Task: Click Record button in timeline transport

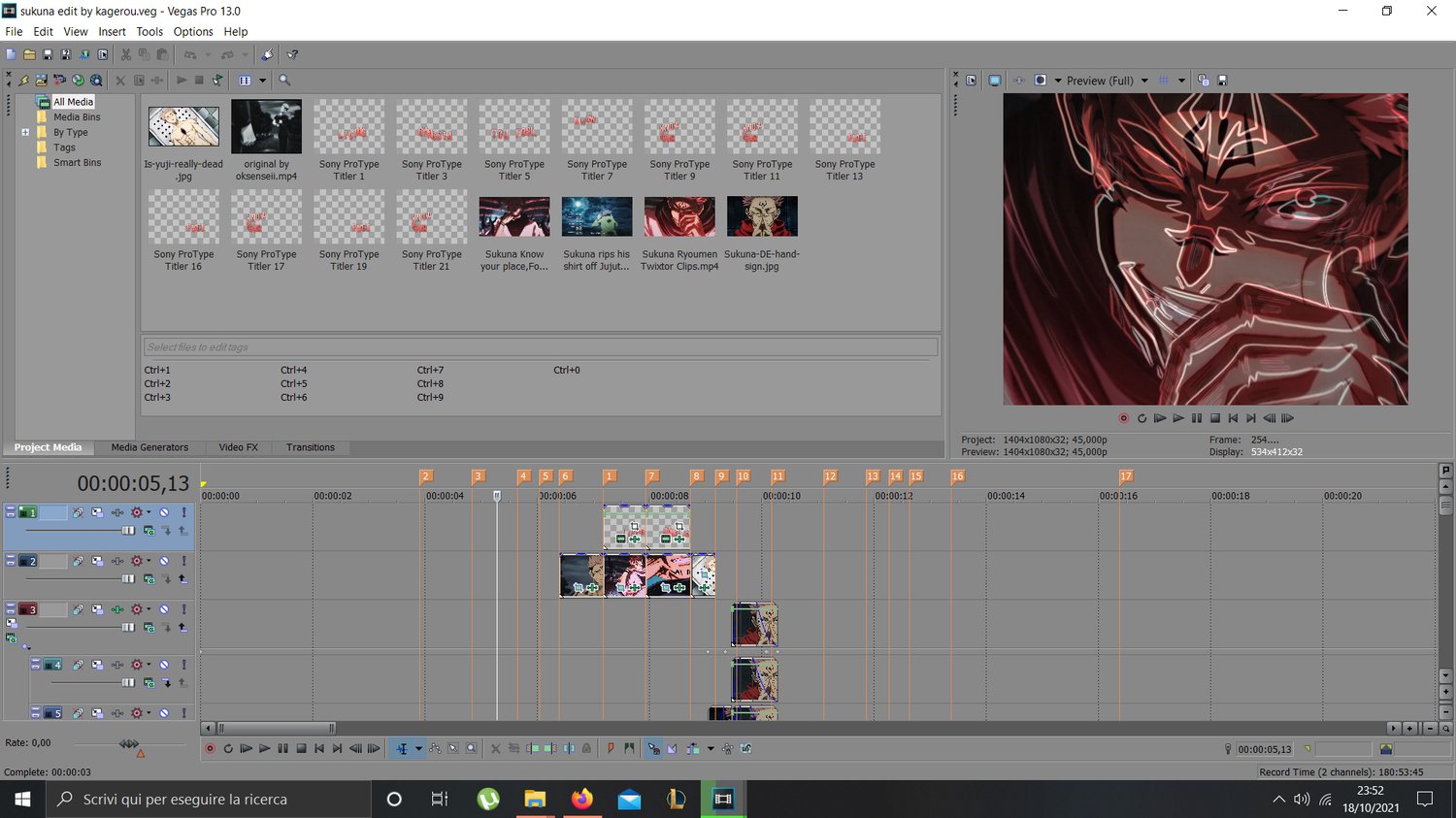Action: tap(209, 748)
